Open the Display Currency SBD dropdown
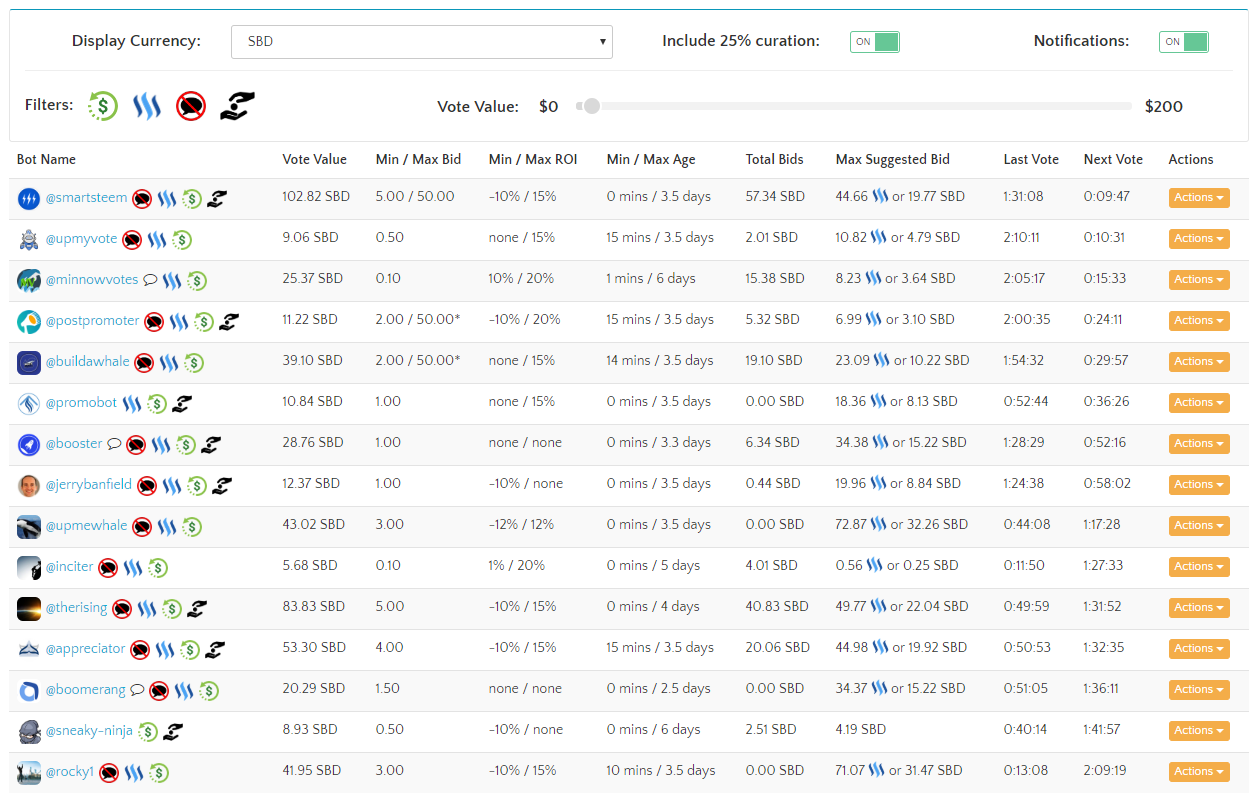The image size is (1259, 802). point(422,42)
